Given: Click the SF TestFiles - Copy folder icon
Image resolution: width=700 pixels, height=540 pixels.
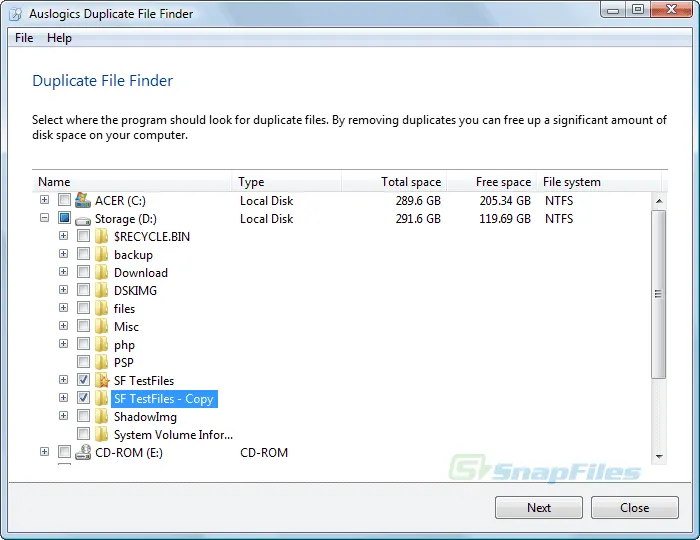Looking at the screenshot, I should click(102, 398).
